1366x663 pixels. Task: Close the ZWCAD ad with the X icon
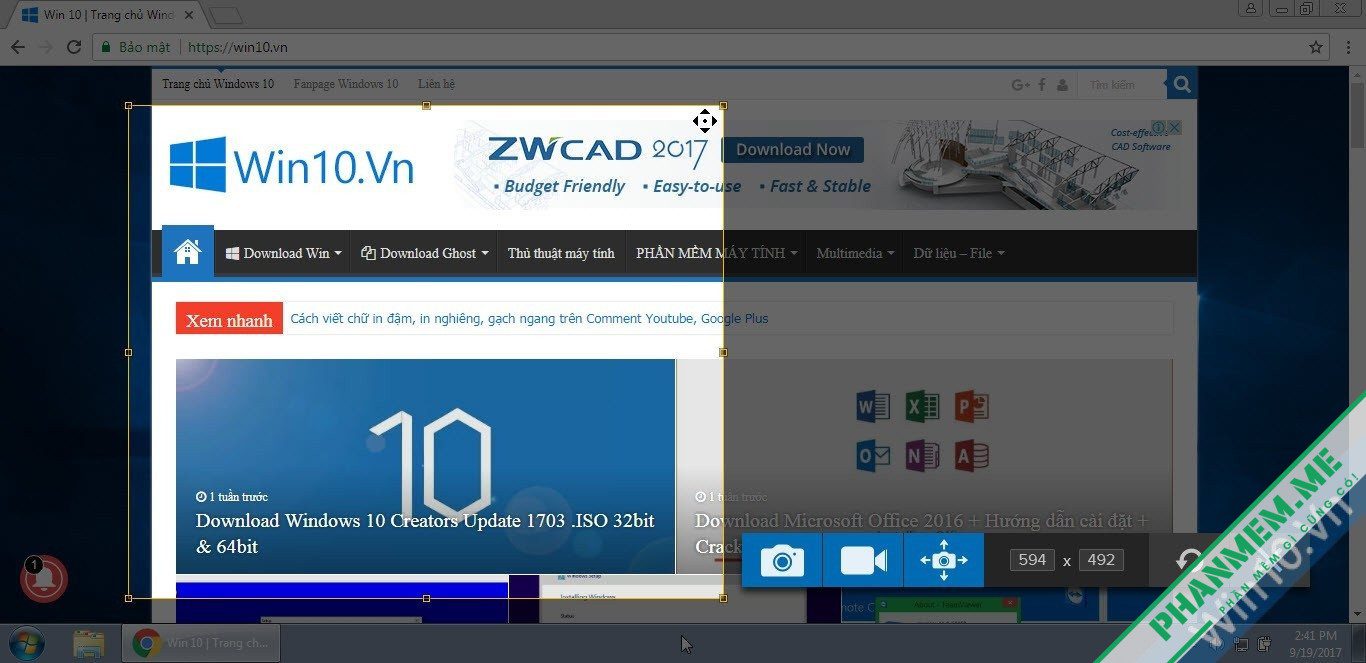[x=1175, y=128]
